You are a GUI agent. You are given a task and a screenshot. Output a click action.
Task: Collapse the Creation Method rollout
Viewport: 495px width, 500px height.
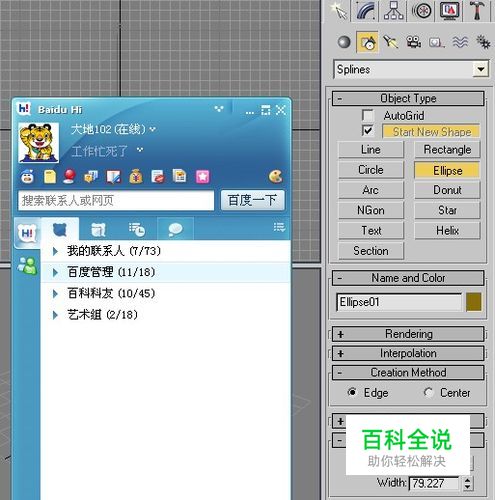[408, 372]
